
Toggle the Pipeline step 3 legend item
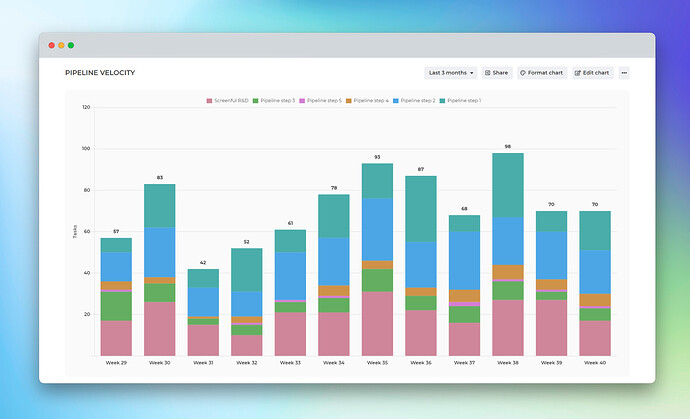tap(274, 101)
